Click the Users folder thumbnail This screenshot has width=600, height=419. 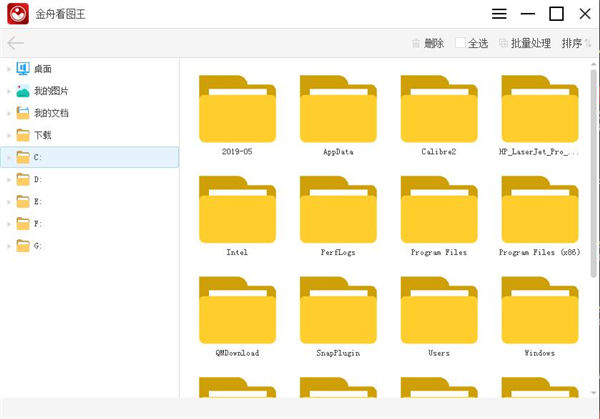438,309
